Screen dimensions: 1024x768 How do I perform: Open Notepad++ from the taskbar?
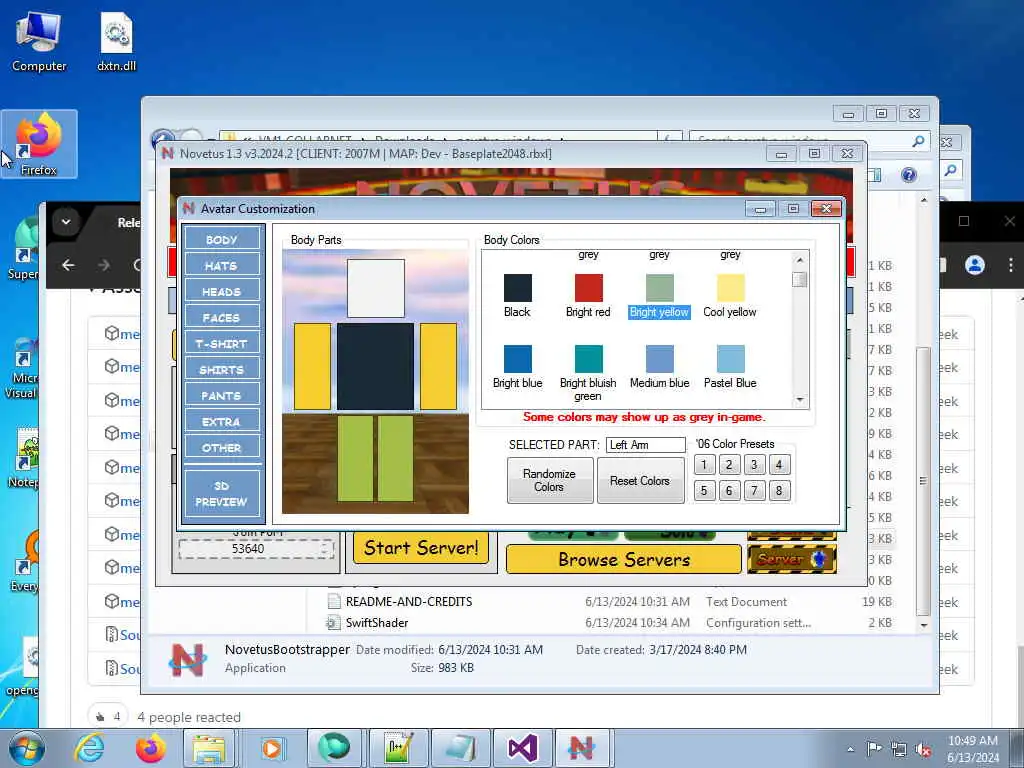pyautogui.click(x=399, y=748)
